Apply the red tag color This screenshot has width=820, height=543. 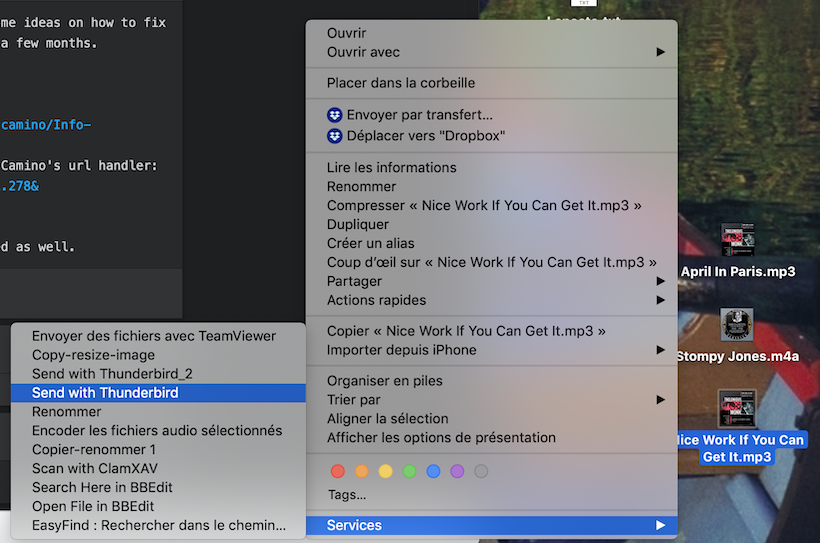338,471
